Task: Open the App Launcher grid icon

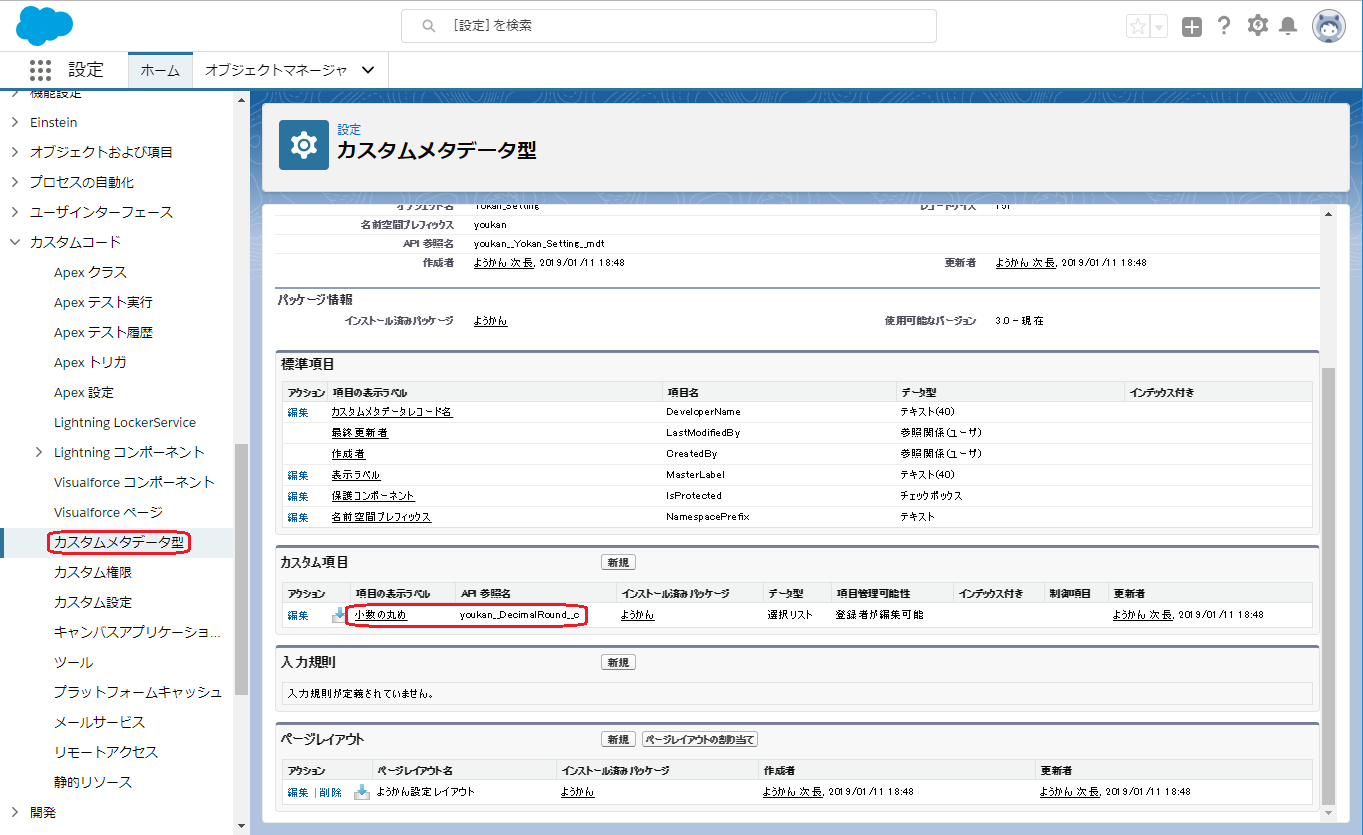Action: (40, 70)
